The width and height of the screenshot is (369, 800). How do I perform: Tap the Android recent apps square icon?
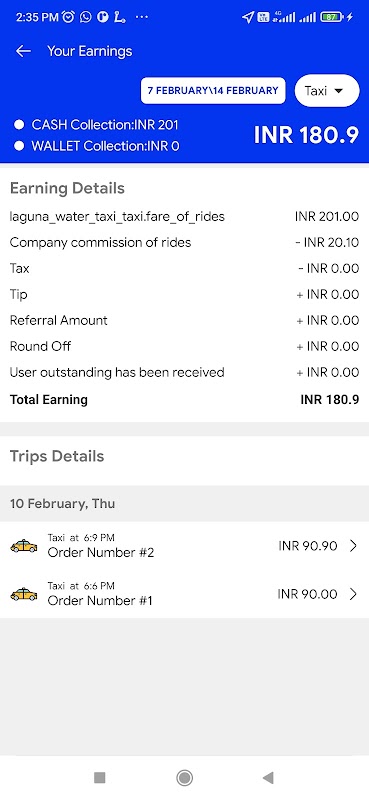click(100, 778)
